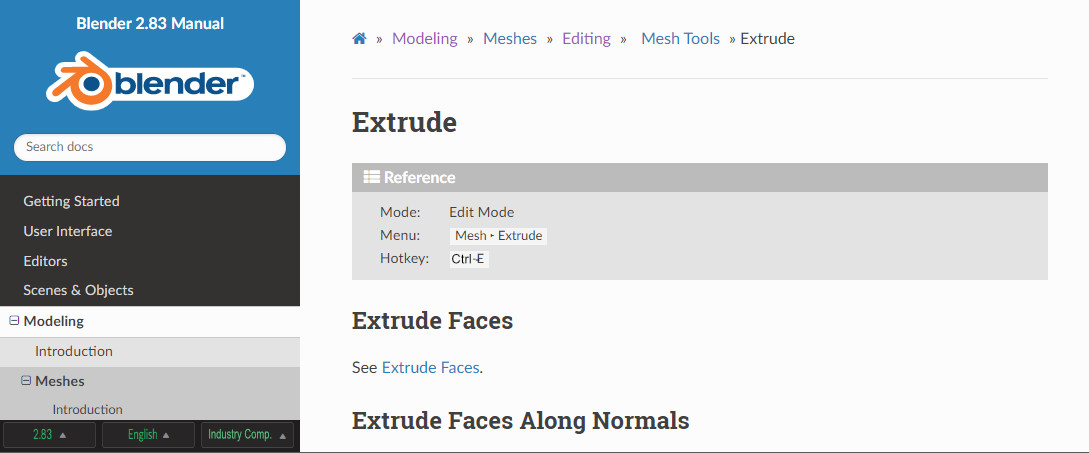Go to Modeling breadcrumb link
The image size is (1089, 453).
pos(425,39)
